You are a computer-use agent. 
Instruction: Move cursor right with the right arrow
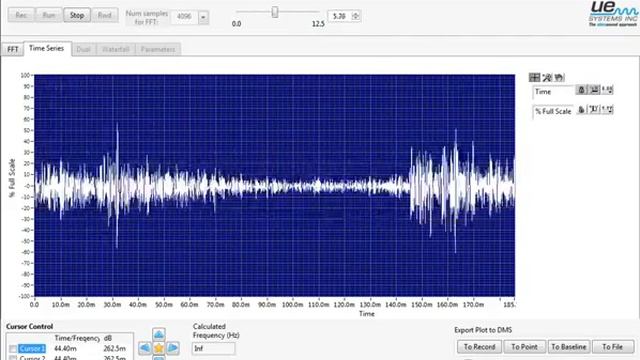pos(173,348)
